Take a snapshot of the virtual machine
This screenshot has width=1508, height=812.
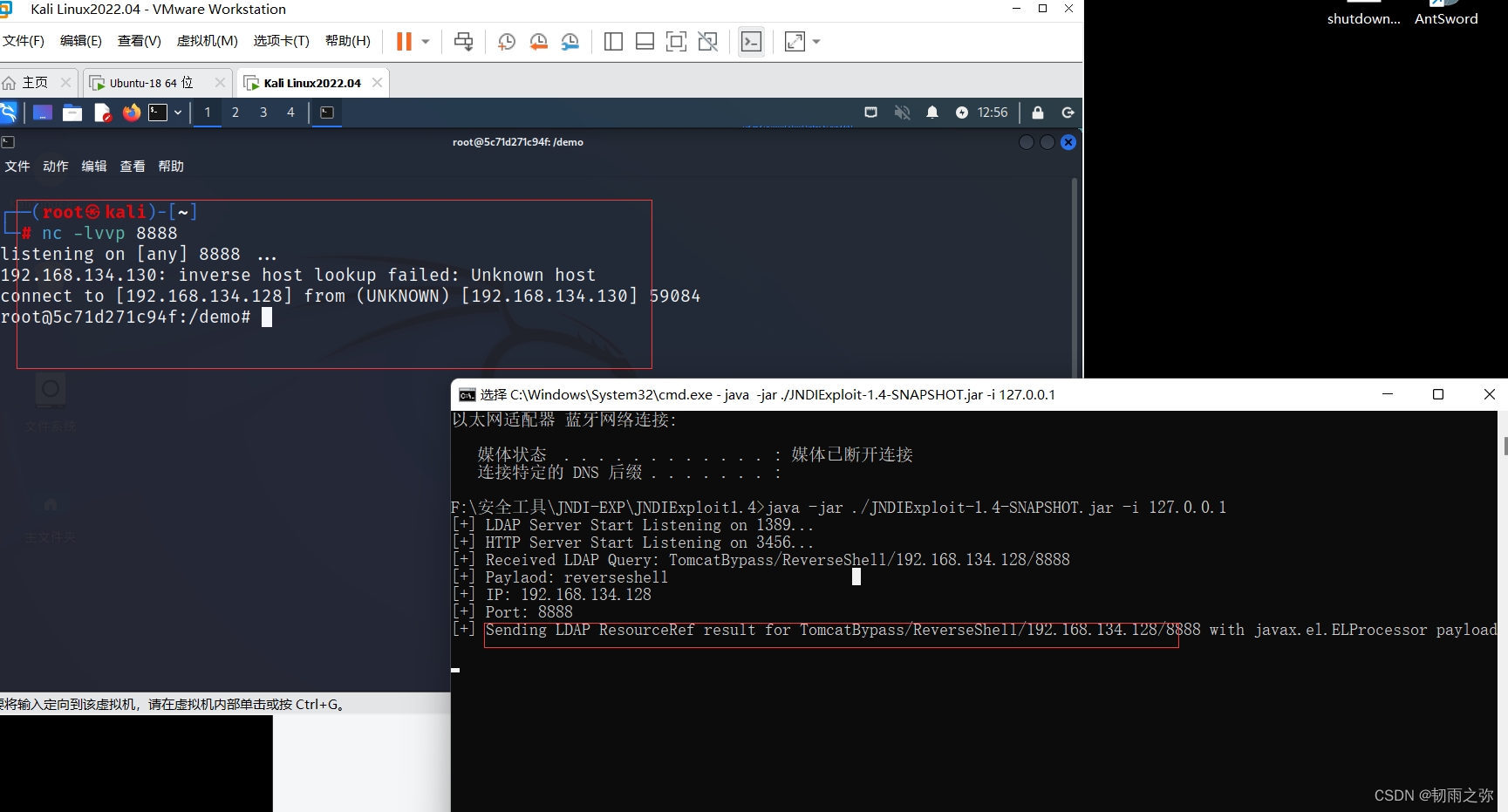(x=507, y=41)
